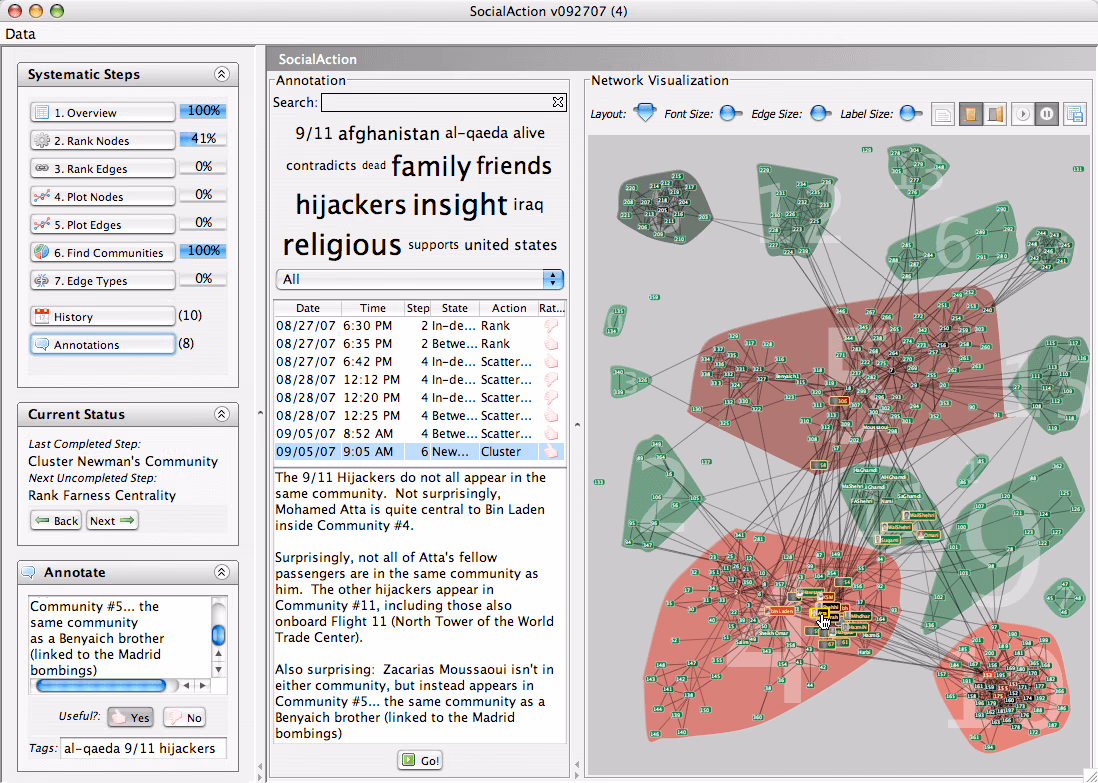Click the play layout animation button
The height and width of the screenshot is (783, 1098).
click(1023, 113)
